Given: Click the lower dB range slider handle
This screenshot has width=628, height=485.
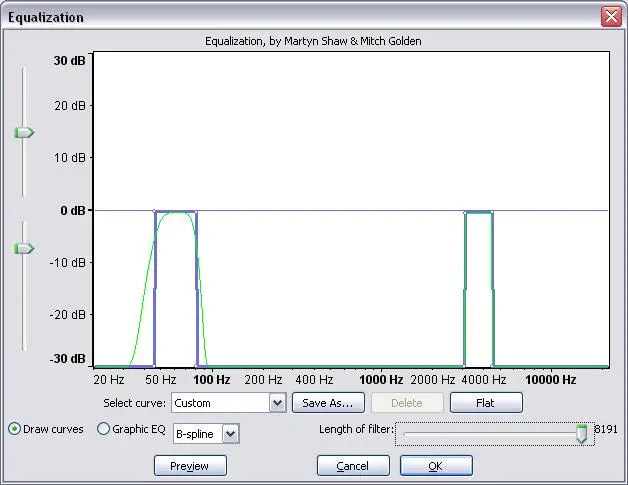Looking at the screenshot, I should click(x=24, y=249).
